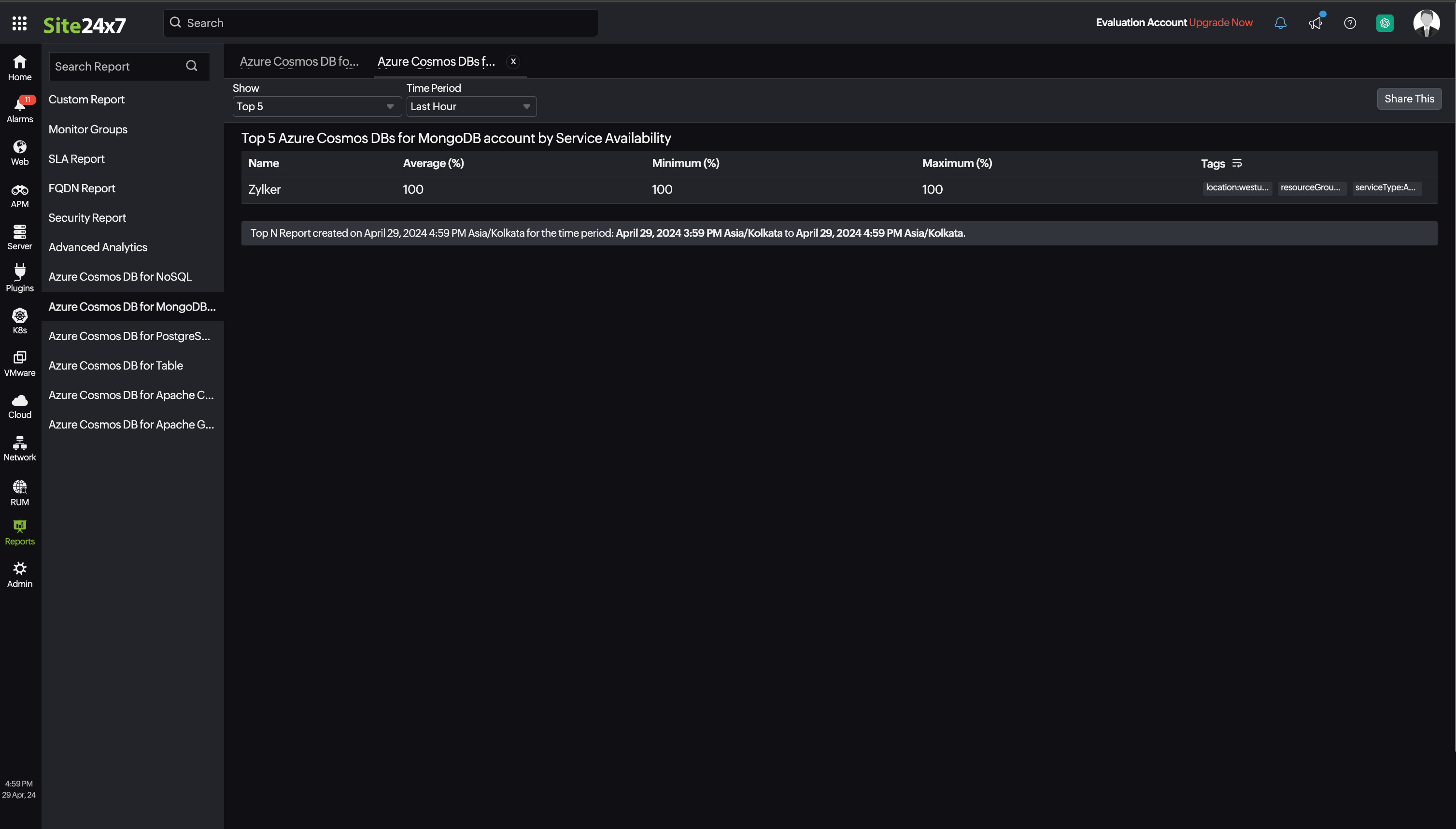Open the apps grid launcher
Screen dimensions: 1456x829
pos(19,23)
